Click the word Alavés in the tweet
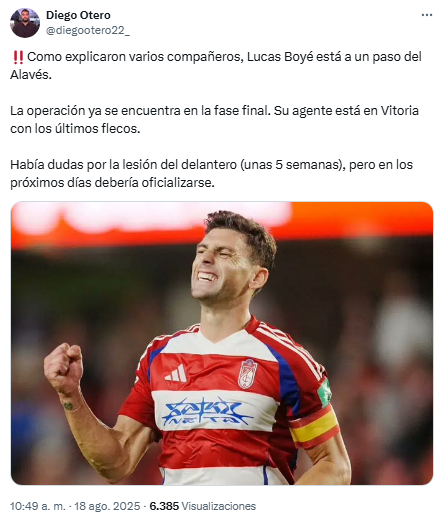 tap(31, 75)
